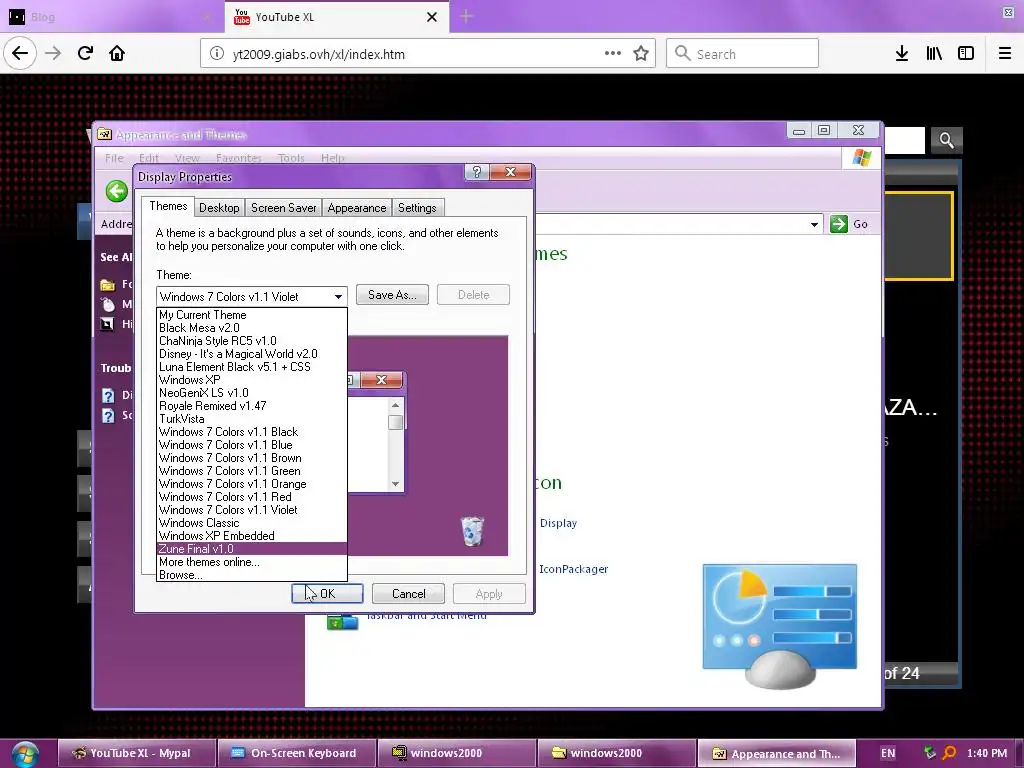Choose the TurkVista theme
Screen dimensions: 1024x768
[x=252, y=419]
